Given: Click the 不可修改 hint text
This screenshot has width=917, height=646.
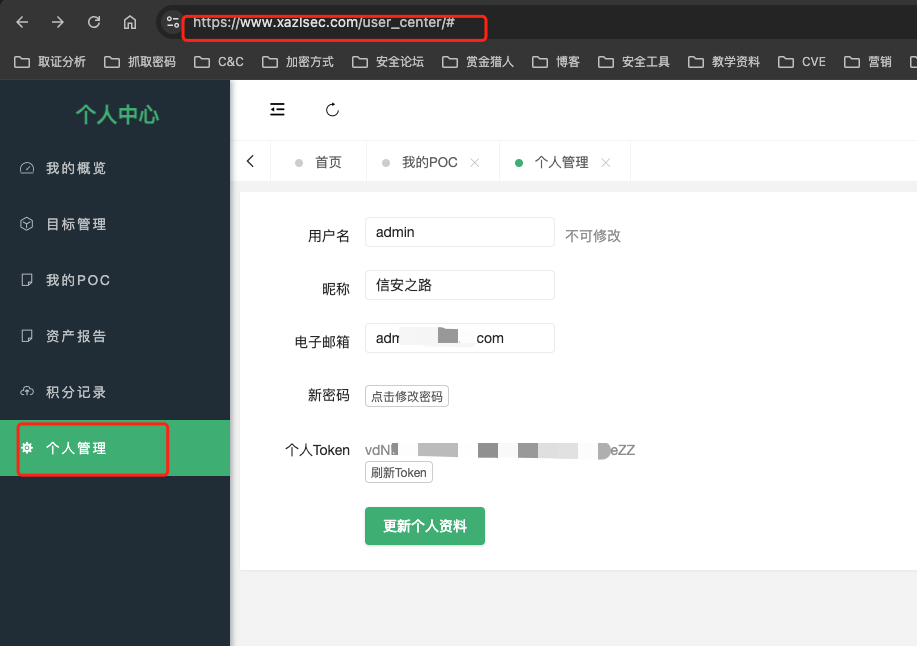Looking at the screenshot, I should [593, 236].
